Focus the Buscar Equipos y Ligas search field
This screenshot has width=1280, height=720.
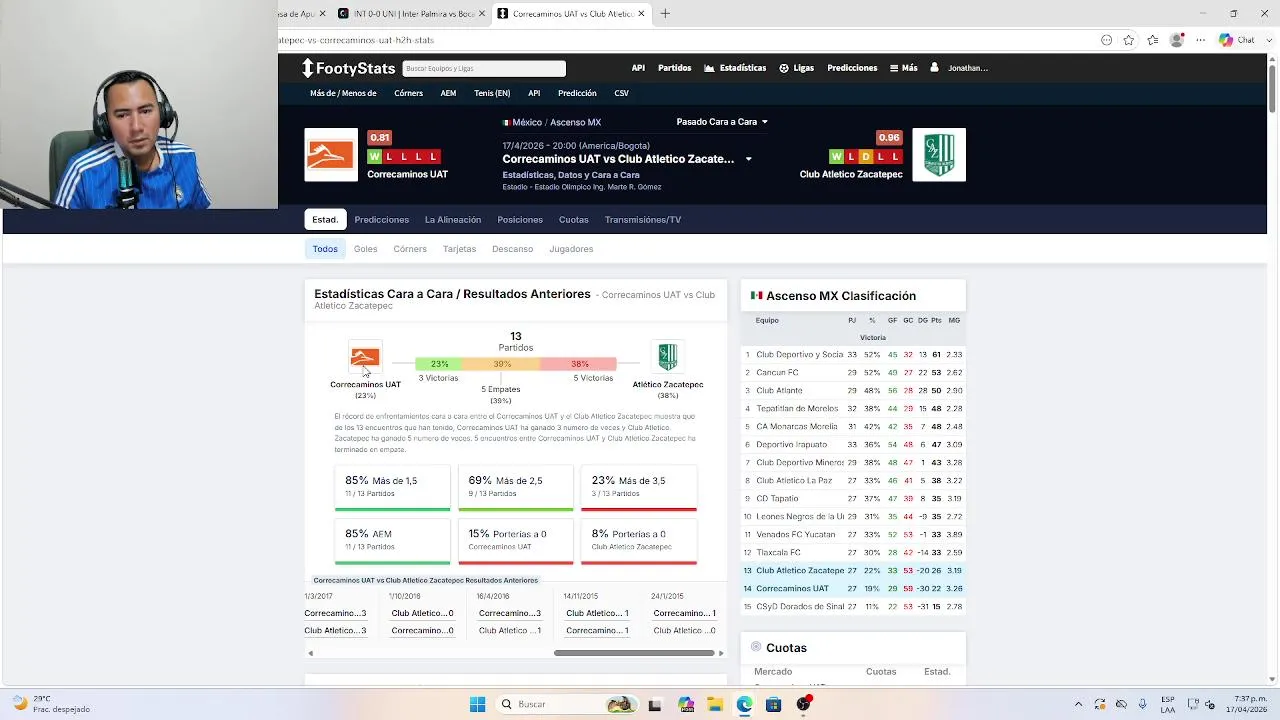click(x=484, y=68)
